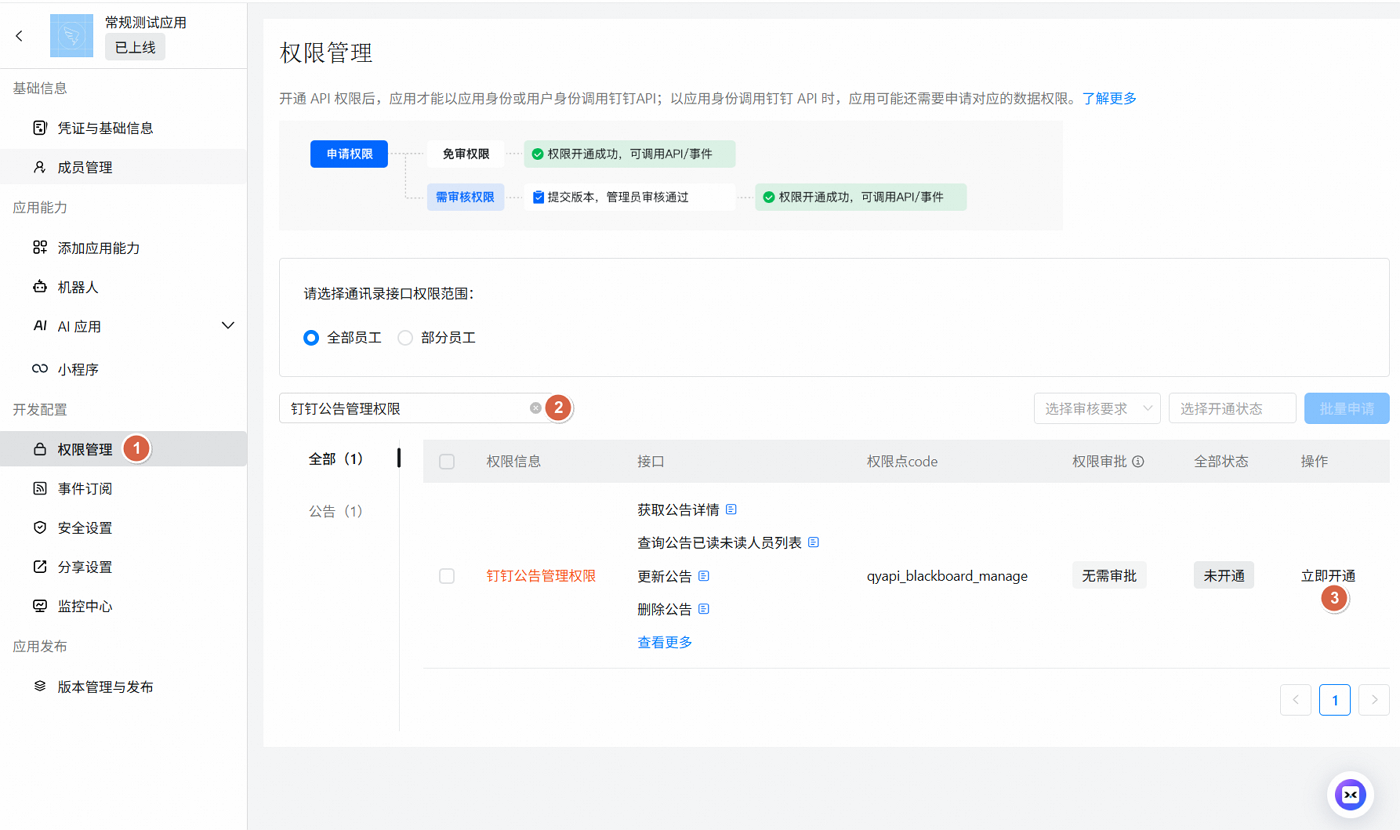
Task: Open the doc icon beside 查询公告已读未读人员列表
Action: (x=813, y=543)
